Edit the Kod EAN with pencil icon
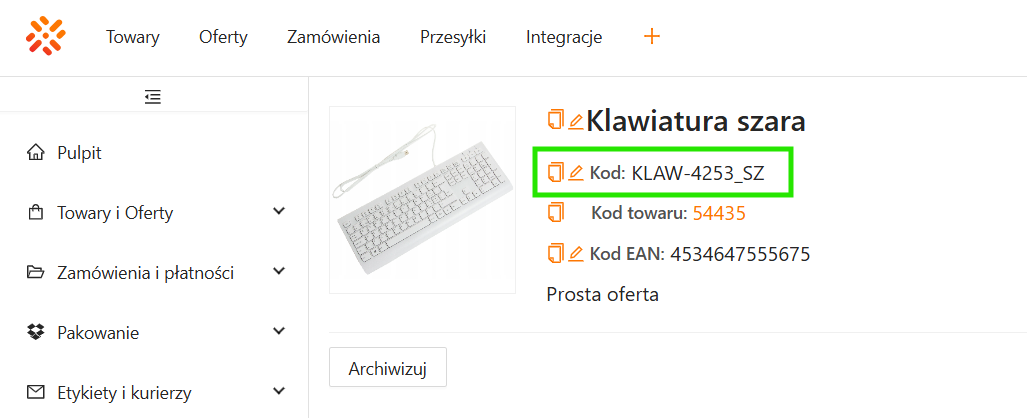Screen dimensions: 1027x418 (x=575, y=254)
